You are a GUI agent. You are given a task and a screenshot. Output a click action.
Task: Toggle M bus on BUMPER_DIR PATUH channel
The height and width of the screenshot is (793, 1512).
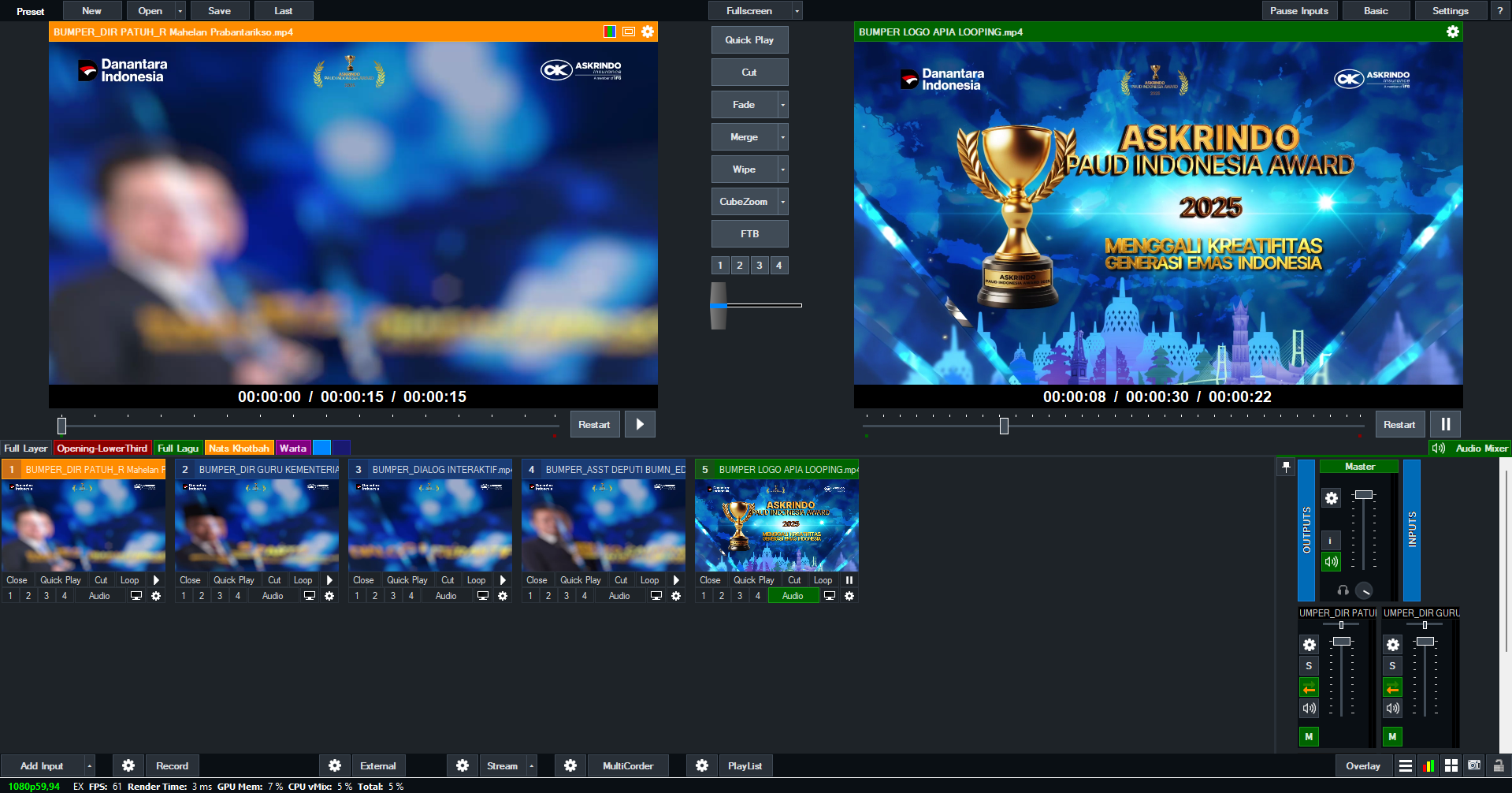click(x=1309, y=737)
